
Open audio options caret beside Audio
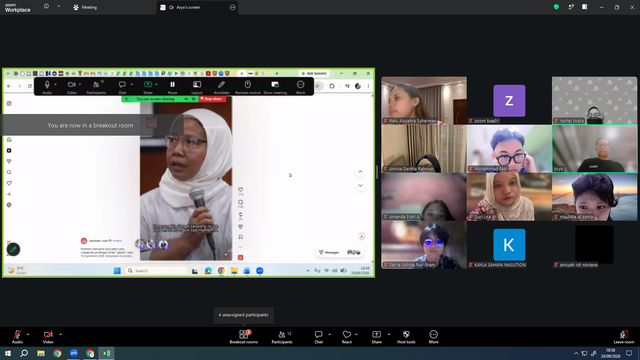tap(28, 334)
